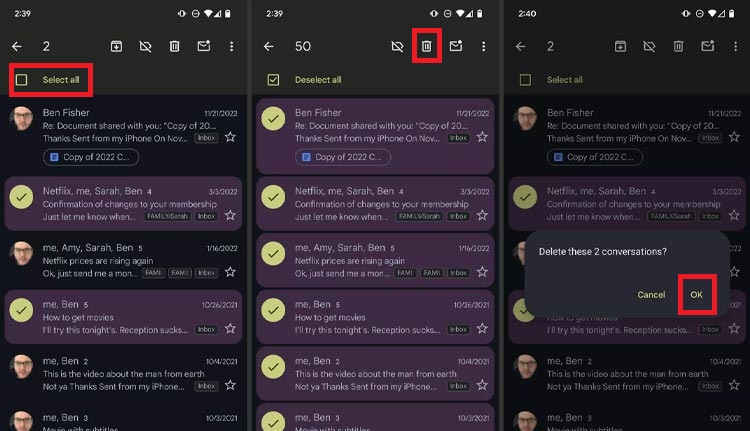Click the FAMILY/Sarah label on Netflix email, left screenshot
This screenshot has height=431, width=750.
coord(167,216)
